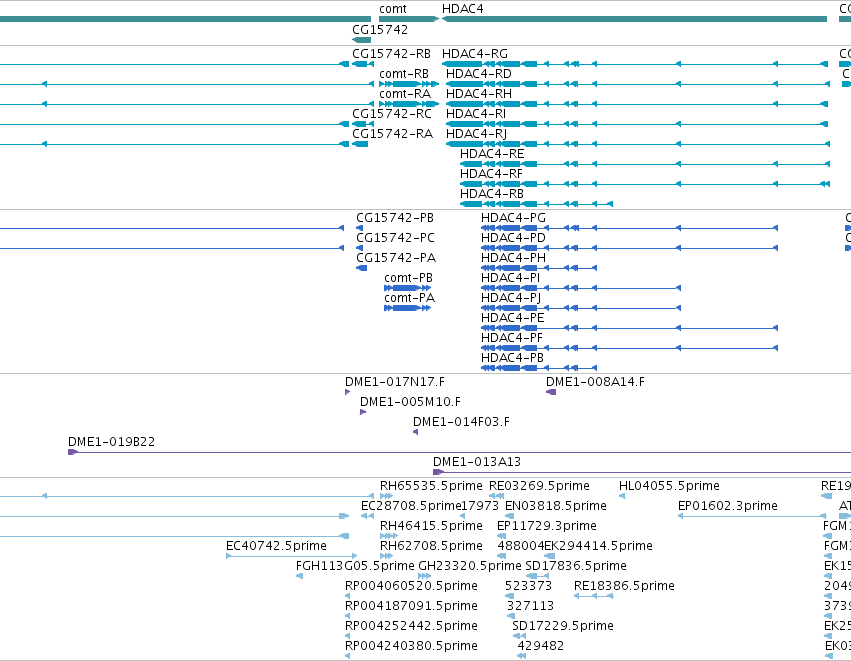Select the DME1-005M10.F clone label

pos(410,403)
